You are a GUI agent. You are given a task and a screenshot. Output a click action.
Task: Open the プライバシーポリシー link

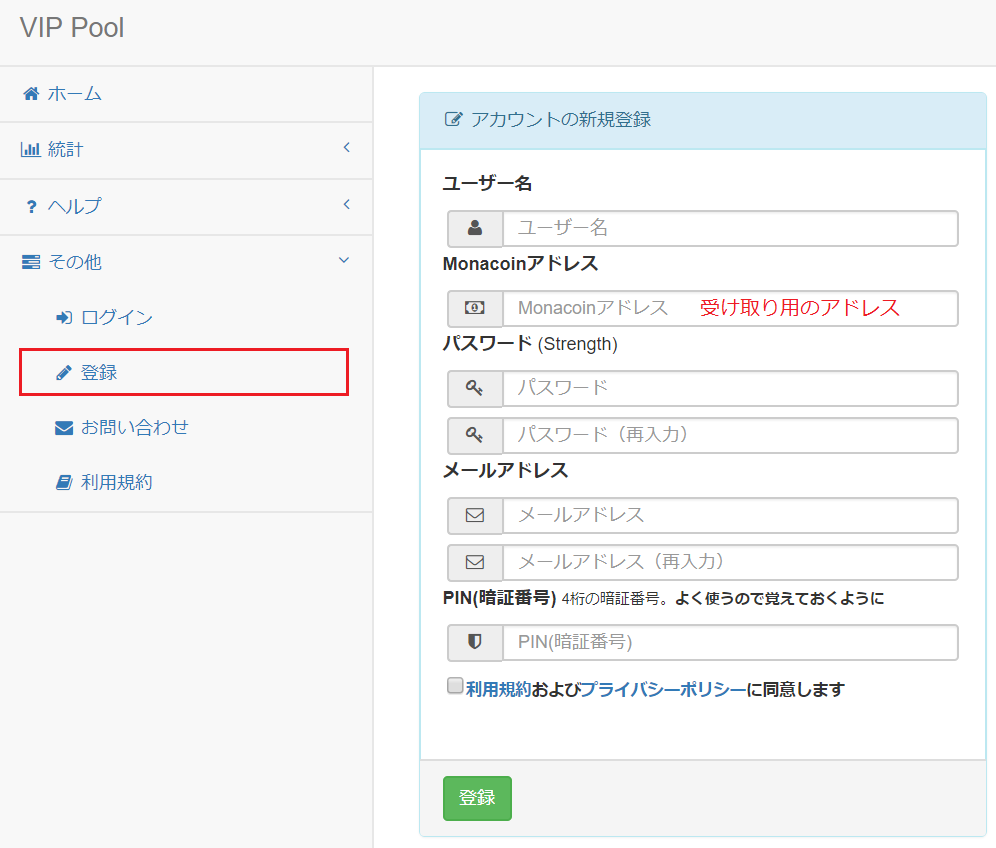point(663,689)
